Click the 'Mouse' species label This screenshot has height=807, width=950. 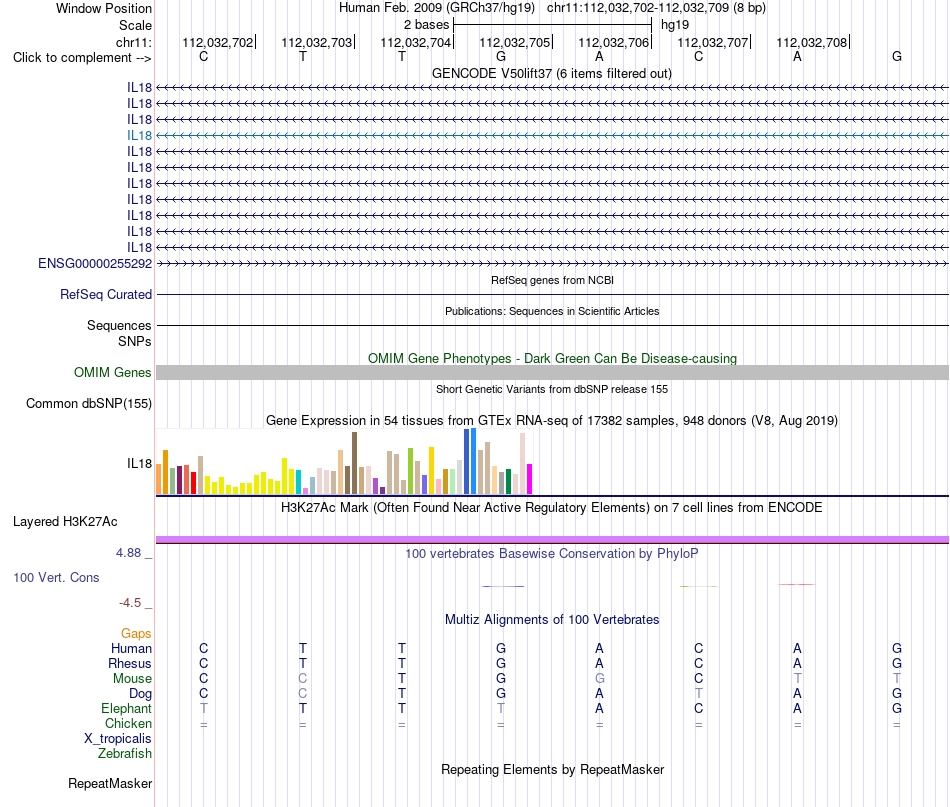132,679
